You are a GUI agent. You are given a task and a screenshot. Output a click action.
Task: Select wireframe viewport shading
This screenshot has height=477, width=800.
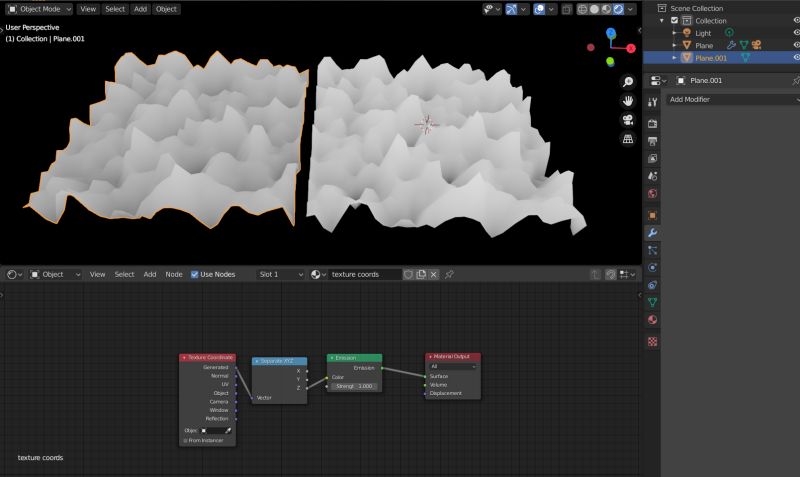(x=582, y=9)
